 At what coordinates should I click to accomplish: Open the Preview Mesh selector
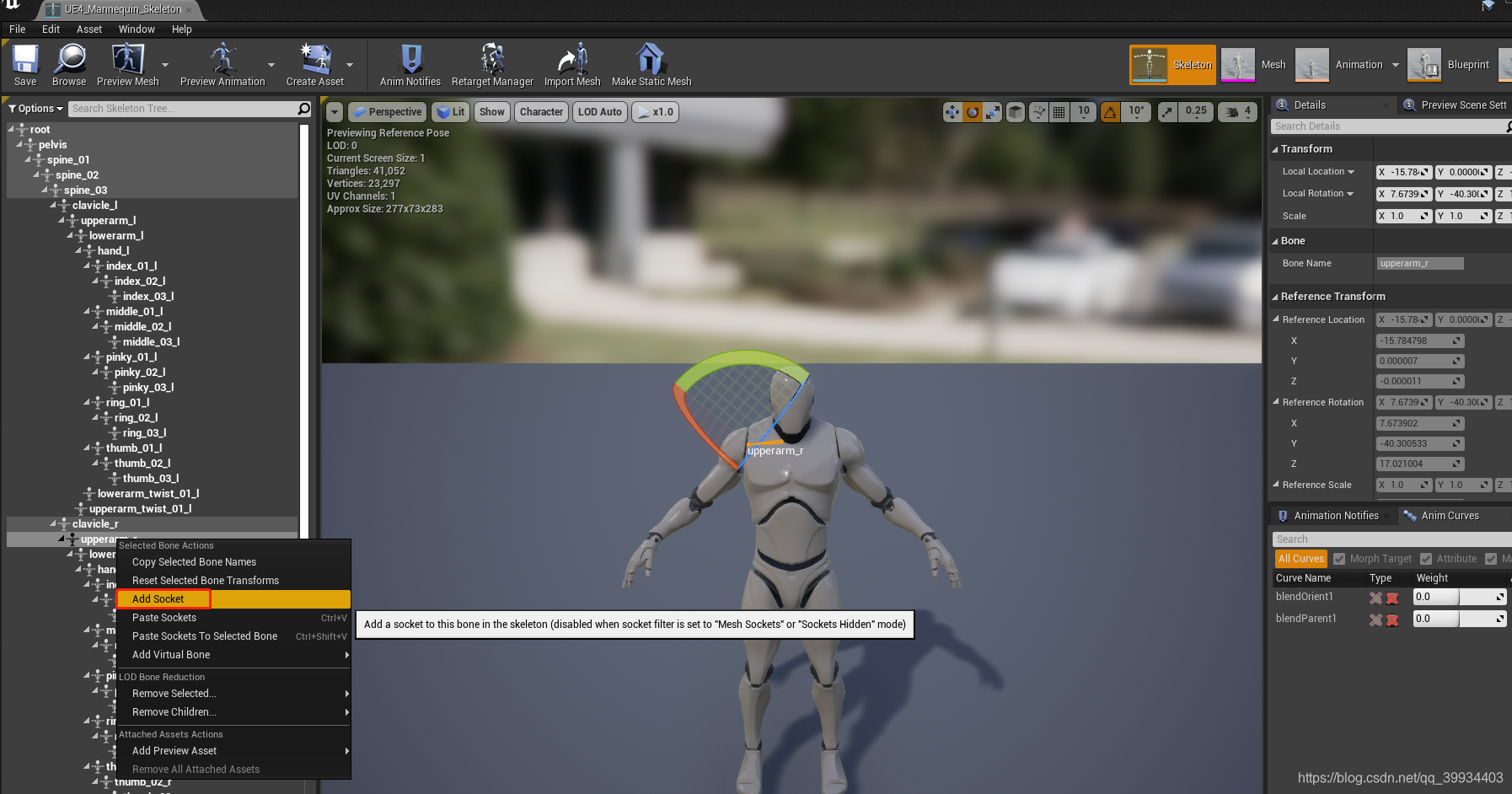(x=165, y=65)
